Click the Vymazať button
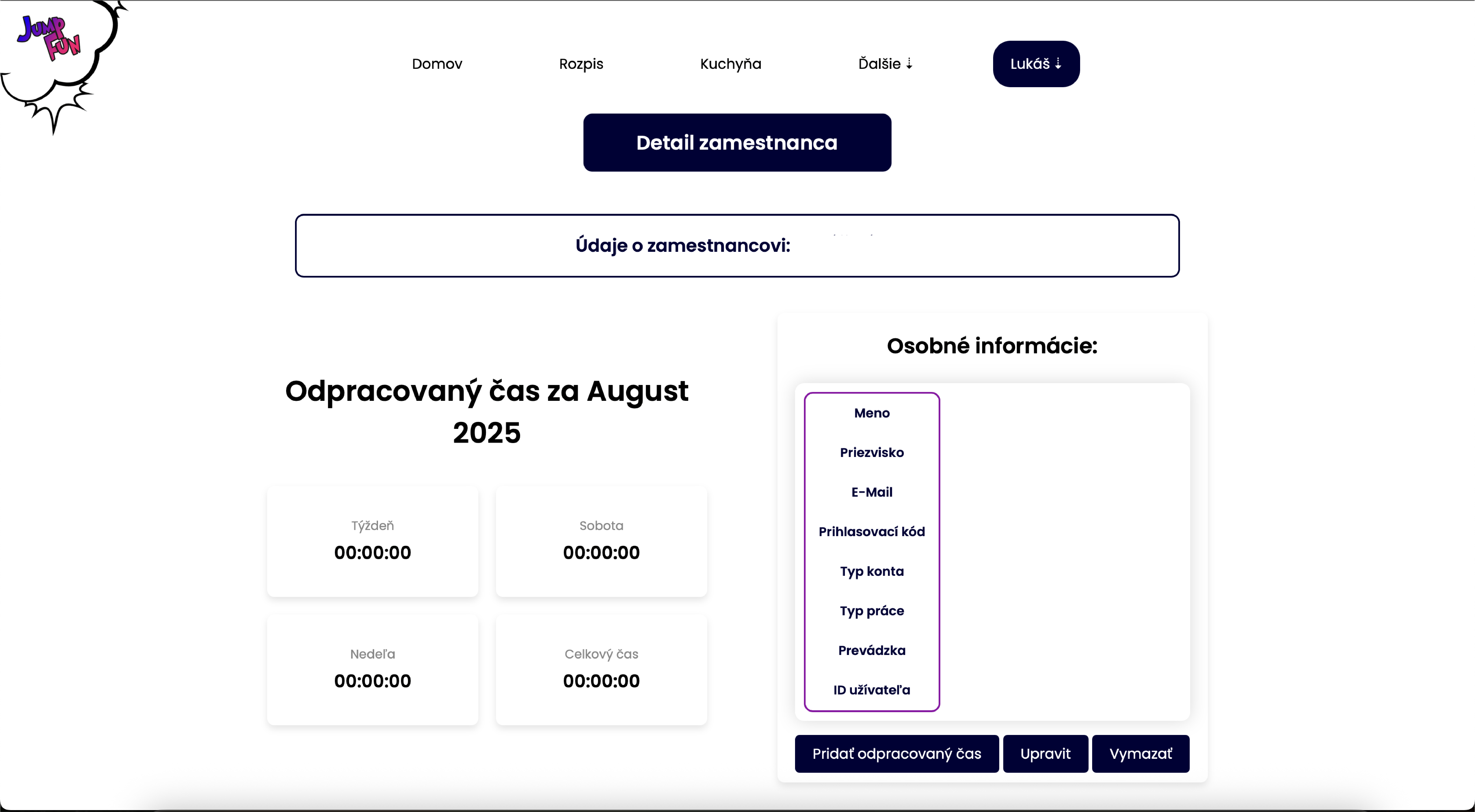Viewport: 1475px width, 812px height. 1141,754
